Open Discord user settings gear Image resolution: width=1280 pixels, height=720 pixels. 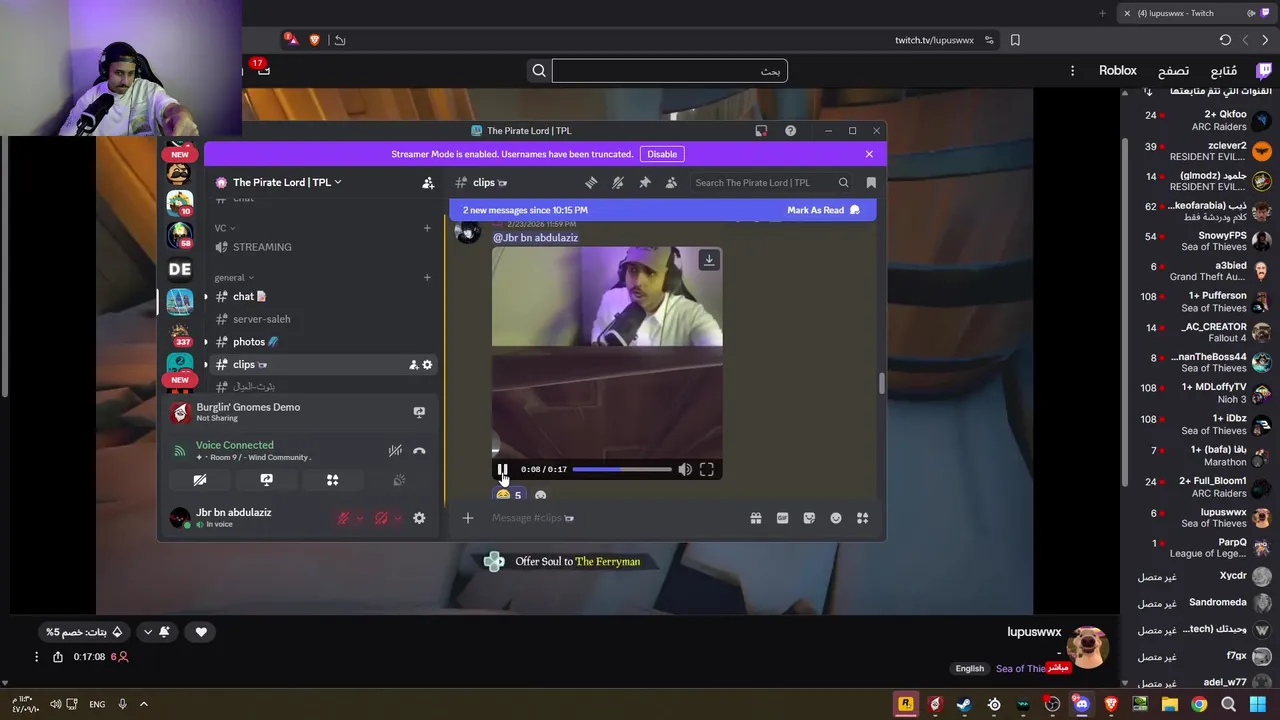[419, 518]
